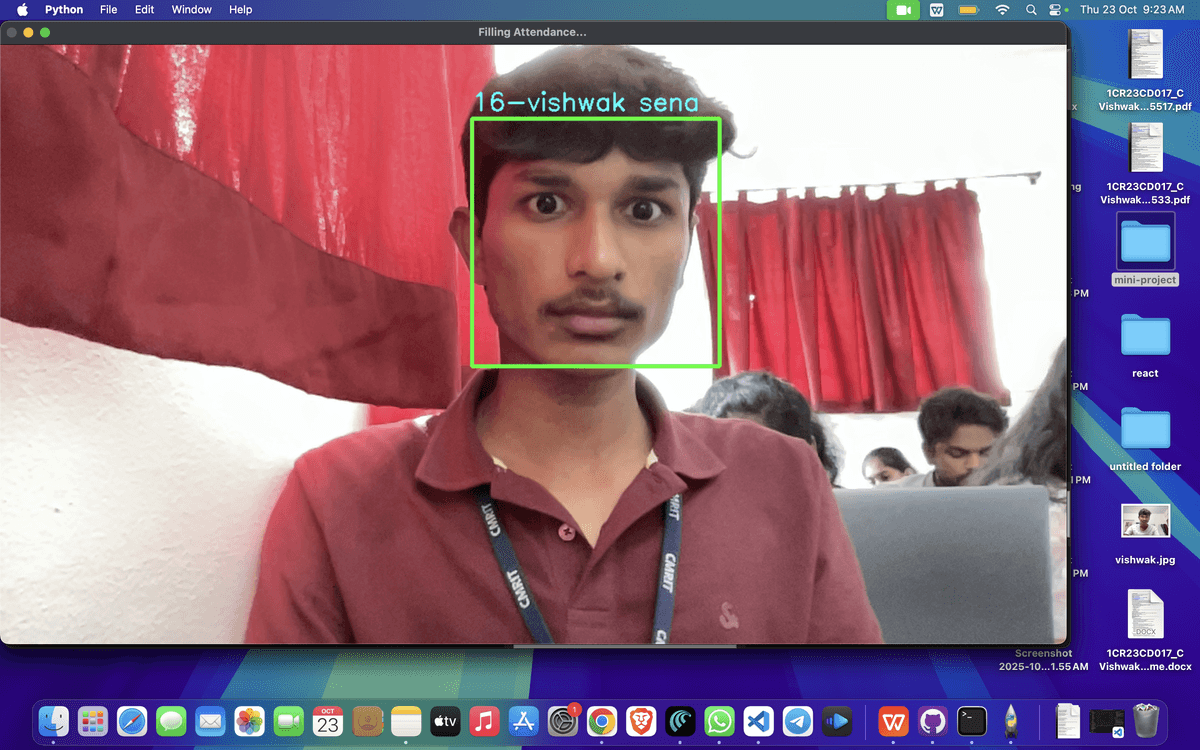Launch GitHub Desktop from the Dock
1200x750 pixels.
pyautogui.click(x=932, y=720)
